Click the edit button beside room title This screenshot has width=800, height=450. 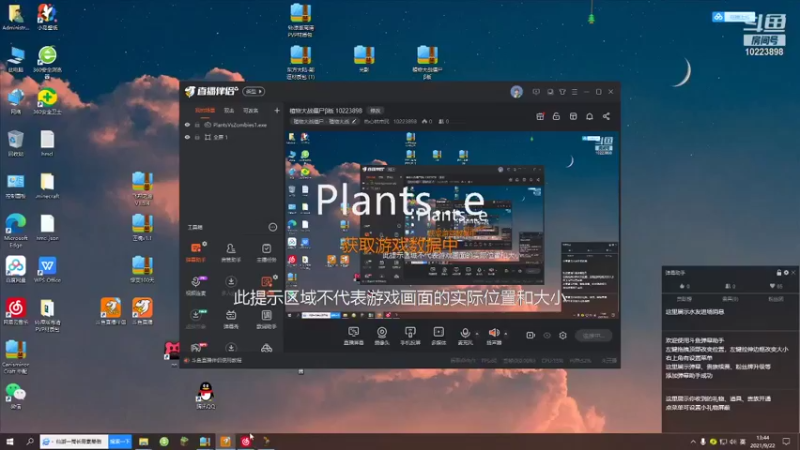pyautogui.click(x=376, y=110)
